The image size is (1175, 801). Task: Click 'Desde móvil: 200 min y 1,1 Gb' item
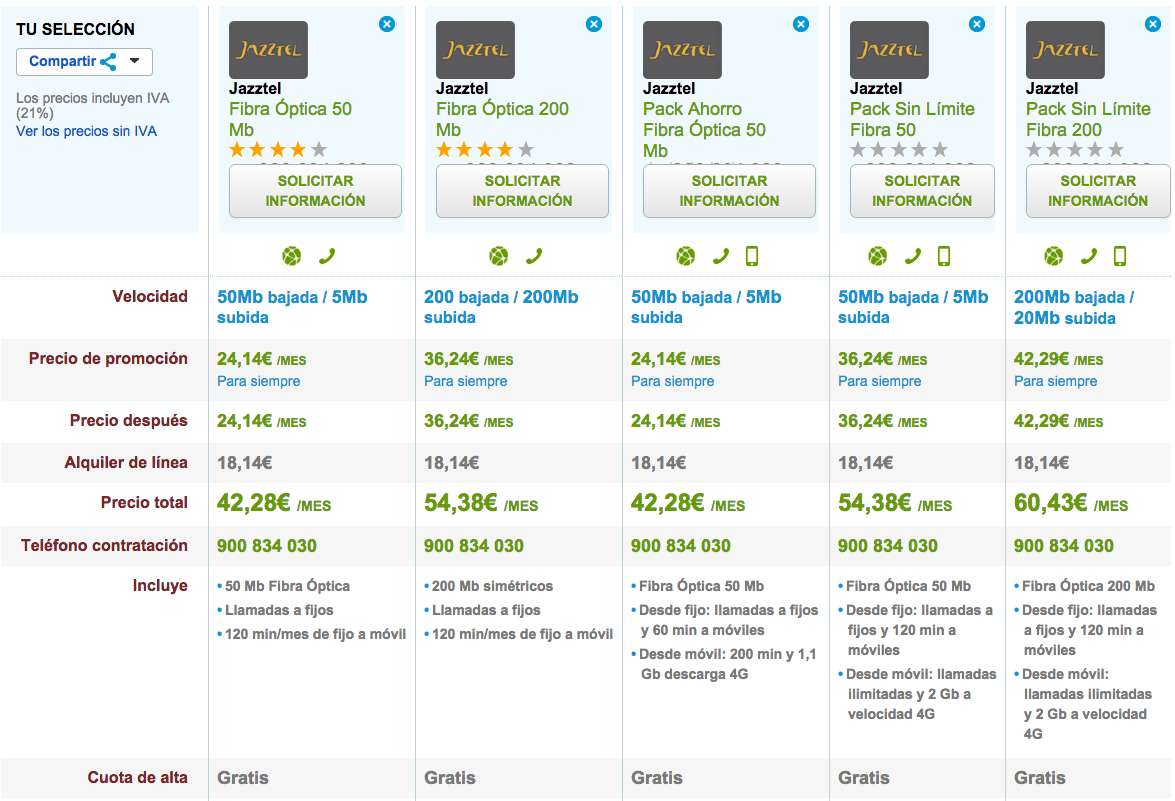click(727, 664)
